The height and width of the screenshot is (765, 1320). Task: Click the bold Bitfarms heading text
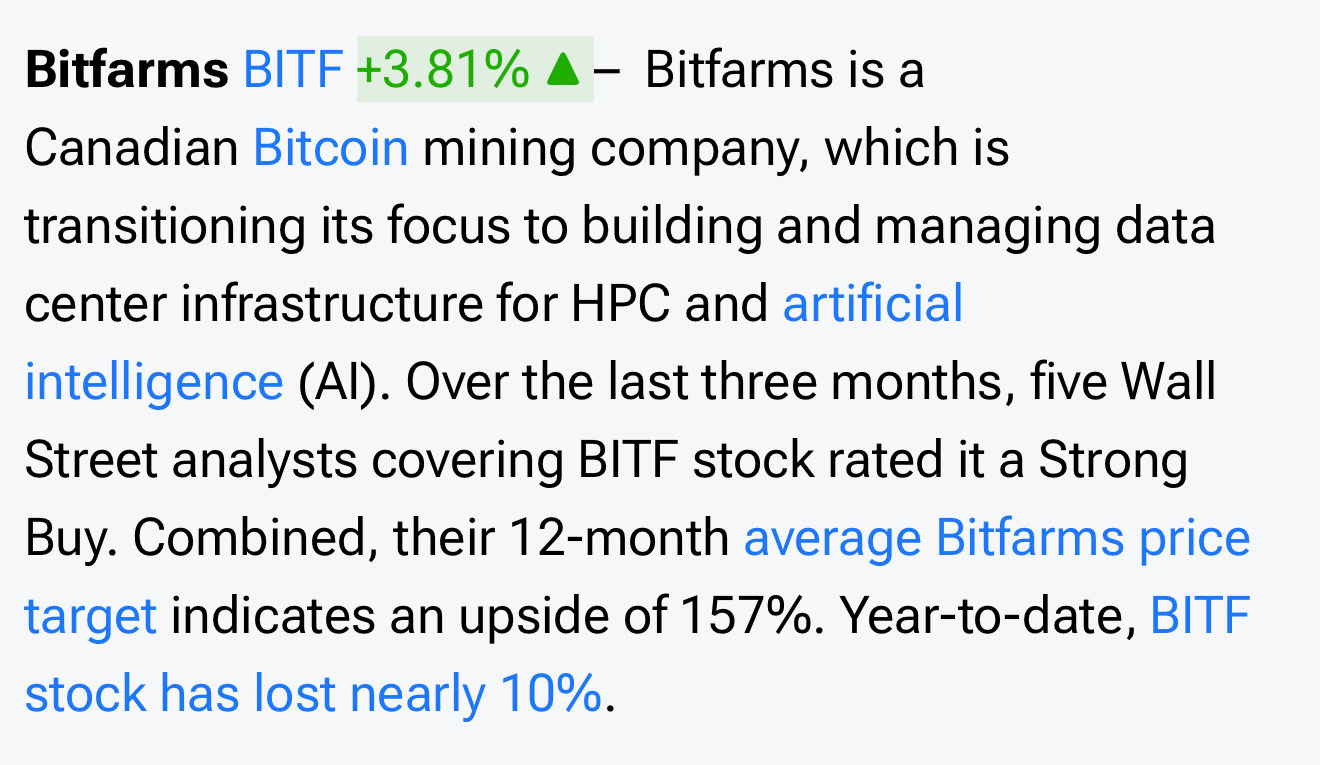pyautogui.click(x=127, y=70)
